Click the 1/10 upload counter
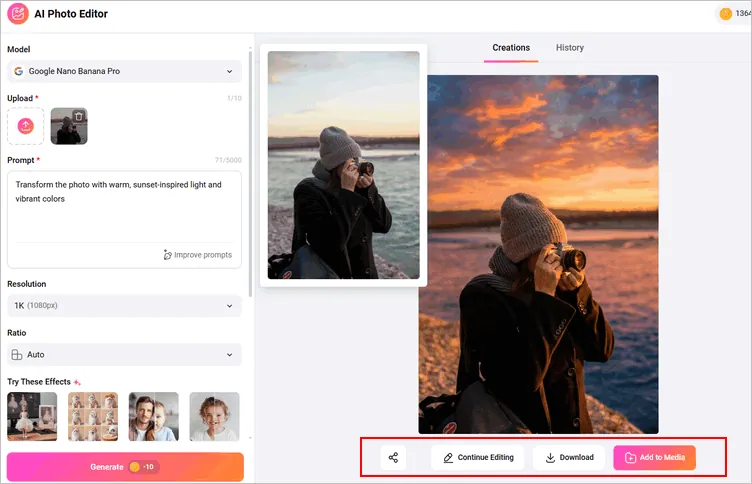Image resolution: width=752 pixels, height=484 pixels. pos(235,98)
